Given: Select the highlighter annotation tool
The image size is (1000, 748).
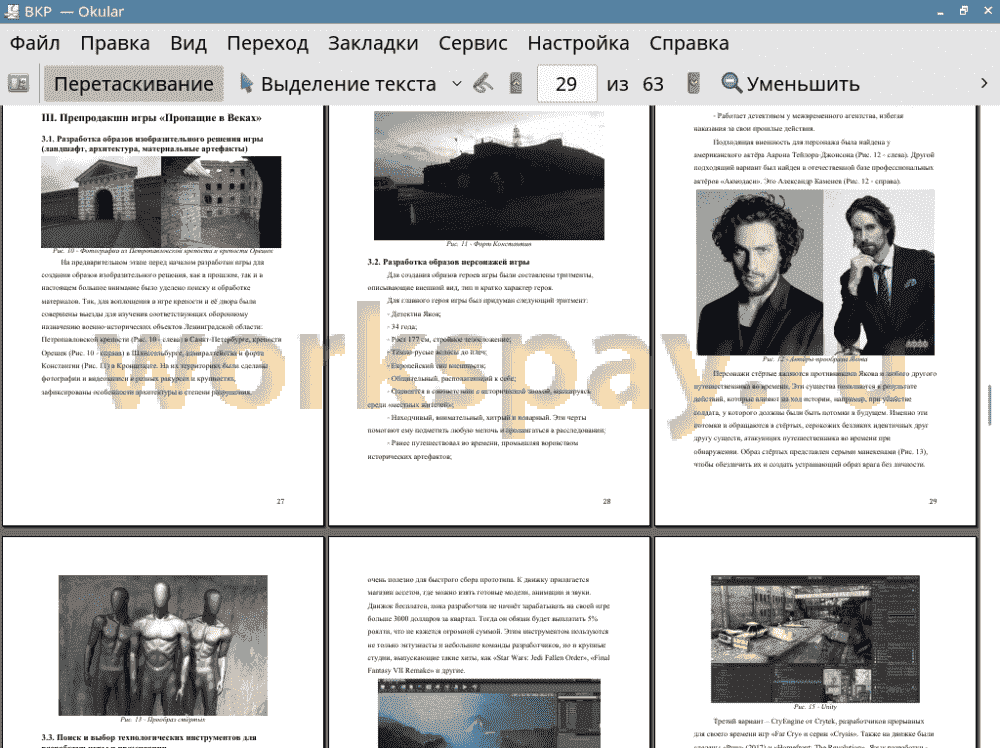Looking at the screenshot, I should point(483,84).
